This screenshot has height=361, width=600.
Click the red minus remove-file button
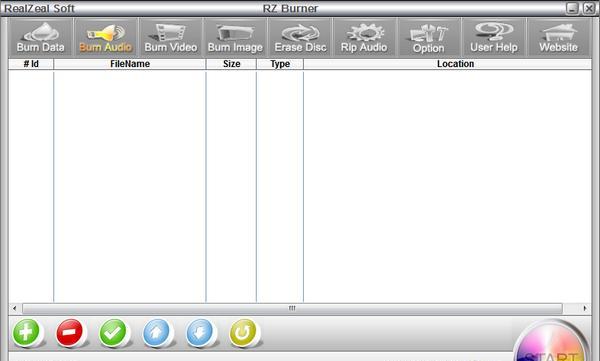point(69,332)
